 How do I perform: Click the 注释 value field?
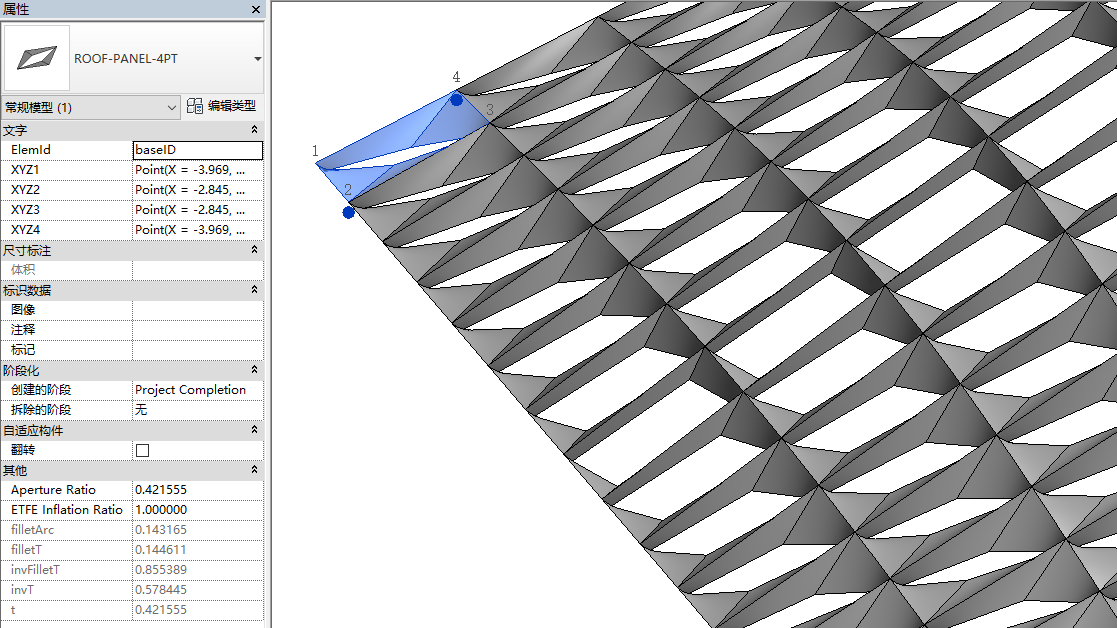pos(197,330)
